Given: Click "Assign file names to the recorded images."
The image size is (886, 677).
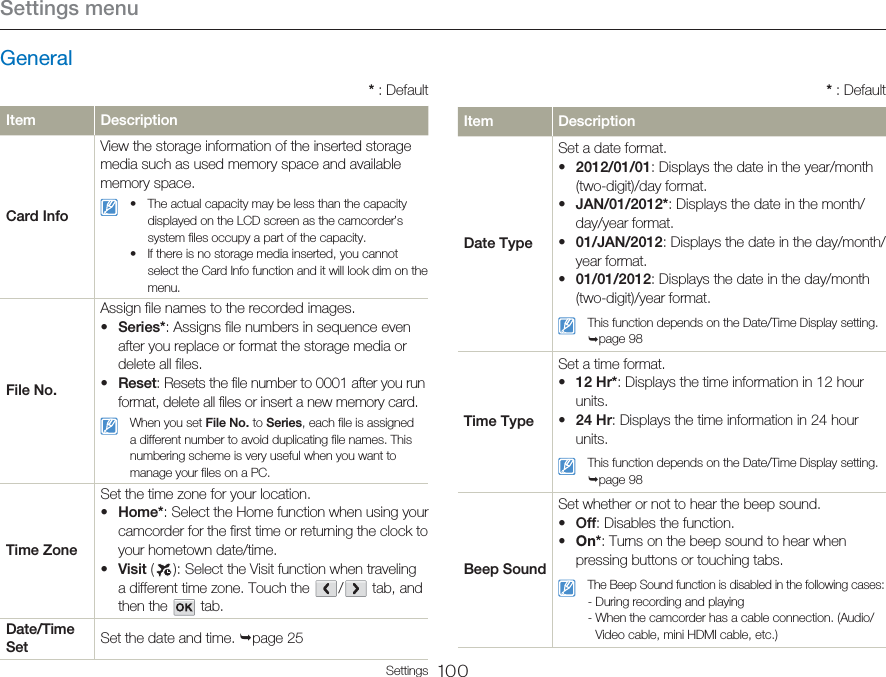Looking at the screenshot, I should [228, 308].
